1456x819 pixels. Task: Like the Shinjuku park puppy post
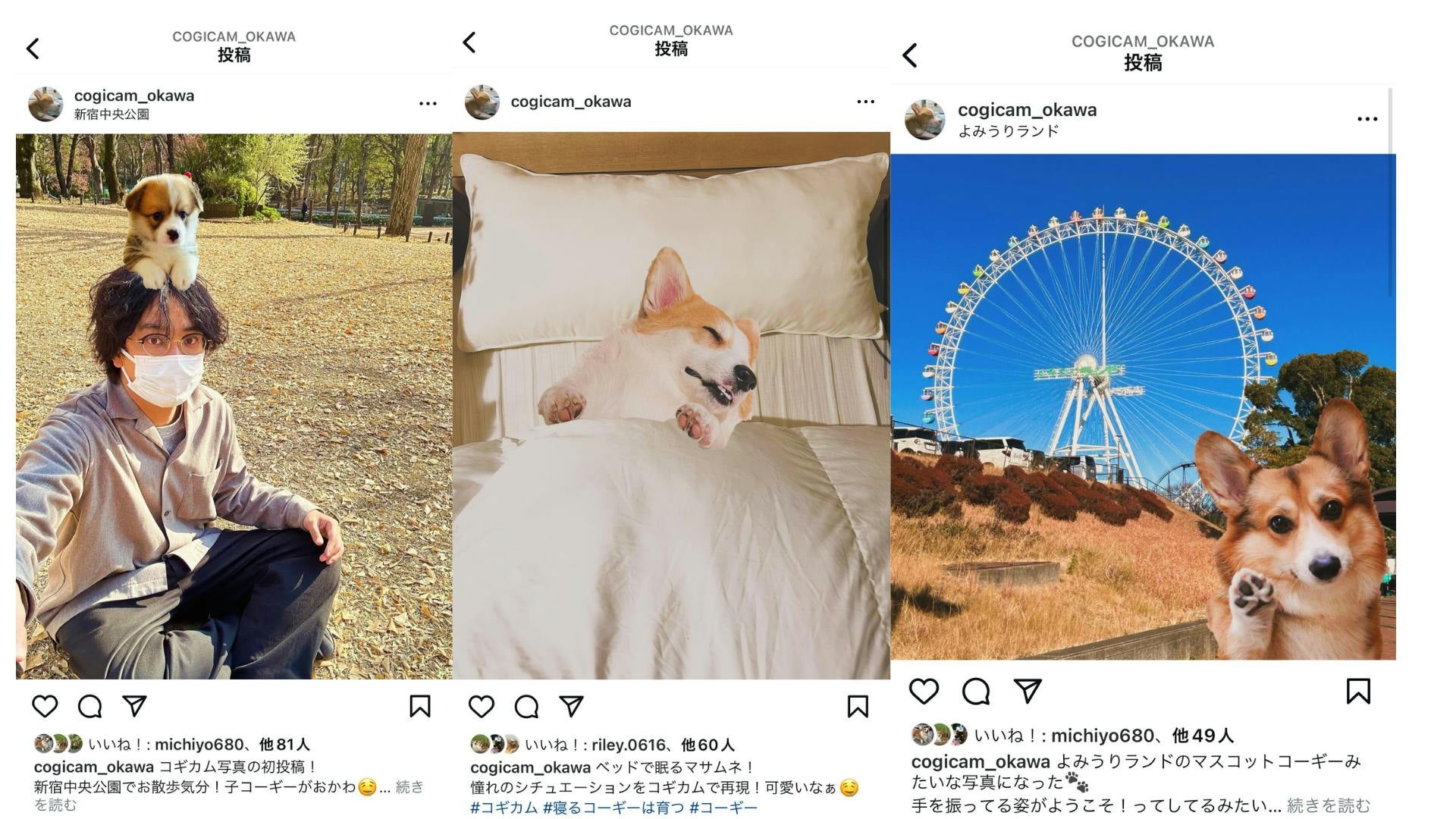(45, 706)
